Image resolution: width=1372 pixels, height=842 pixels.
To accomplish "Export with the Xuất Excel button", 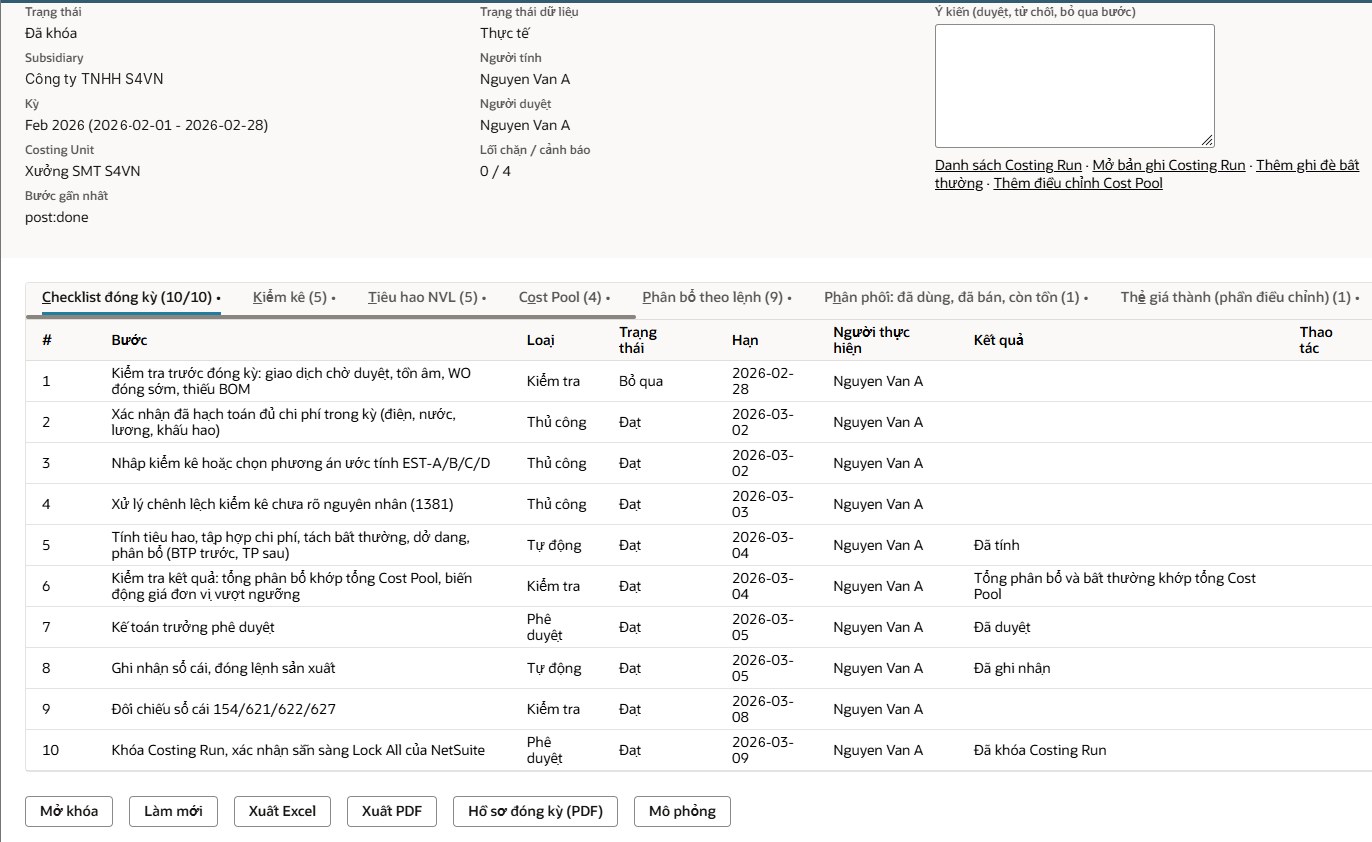I will 282,811.
